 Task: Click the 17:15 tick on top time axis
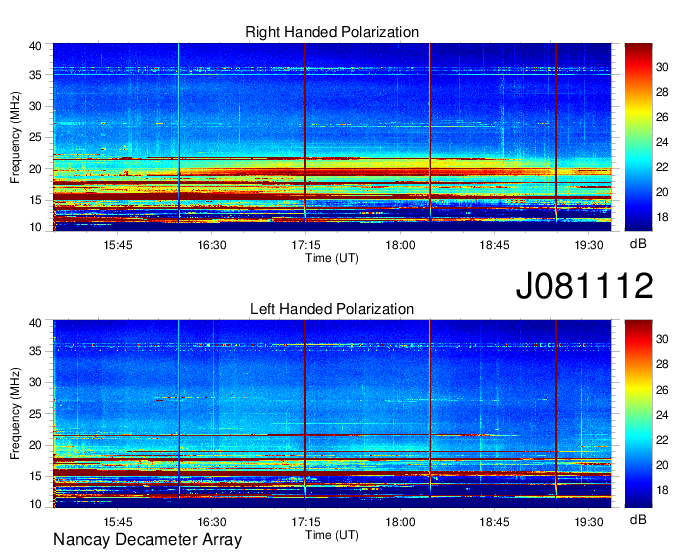[306, 245]
